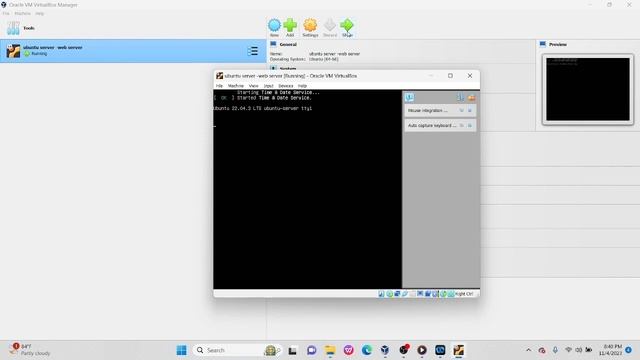Click the USB status bar icon
640x360 pixels.
tap(405, 294)
